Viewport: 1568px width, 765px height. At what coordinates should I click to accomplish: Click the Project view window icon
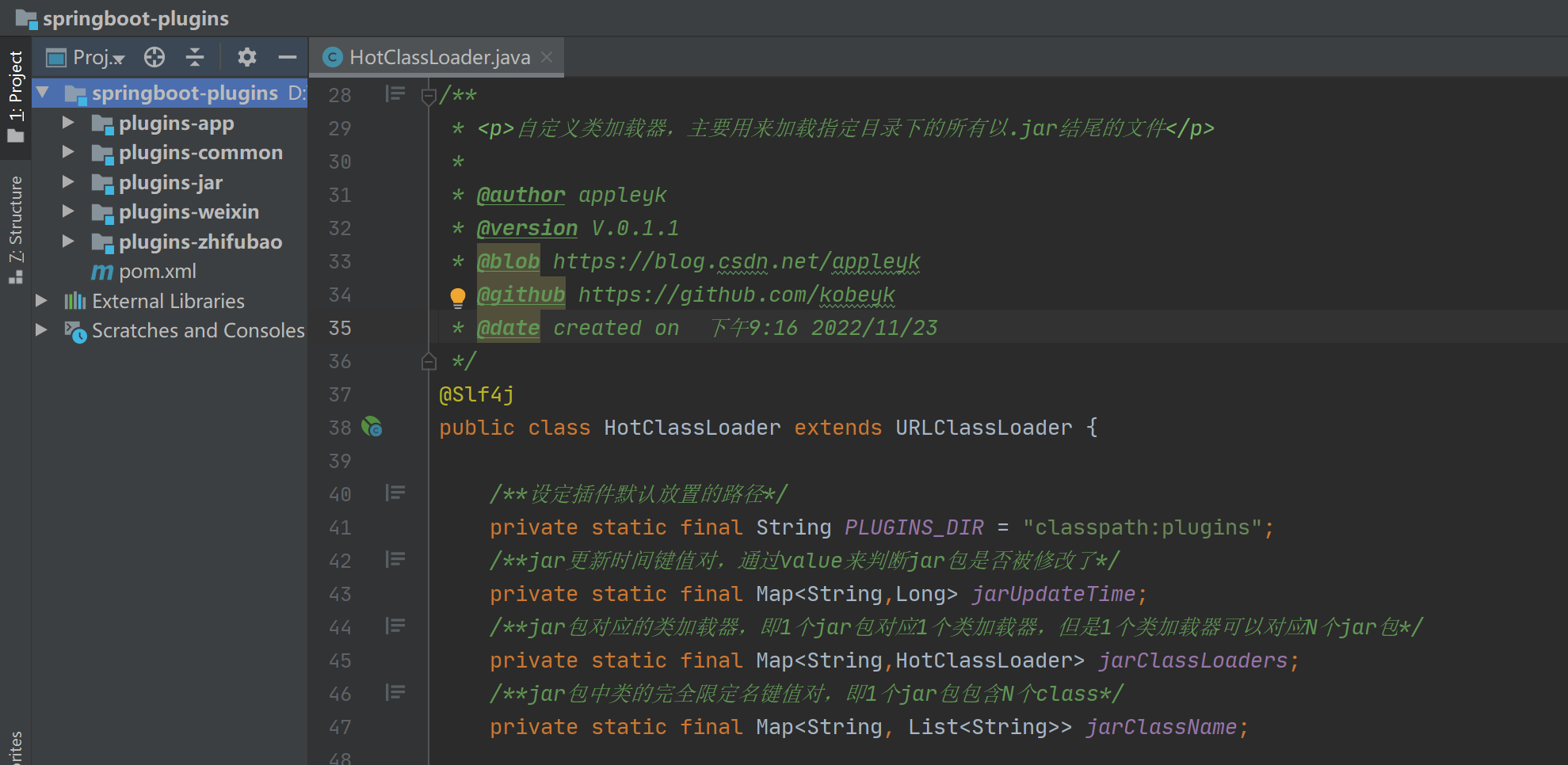point(56,57)
